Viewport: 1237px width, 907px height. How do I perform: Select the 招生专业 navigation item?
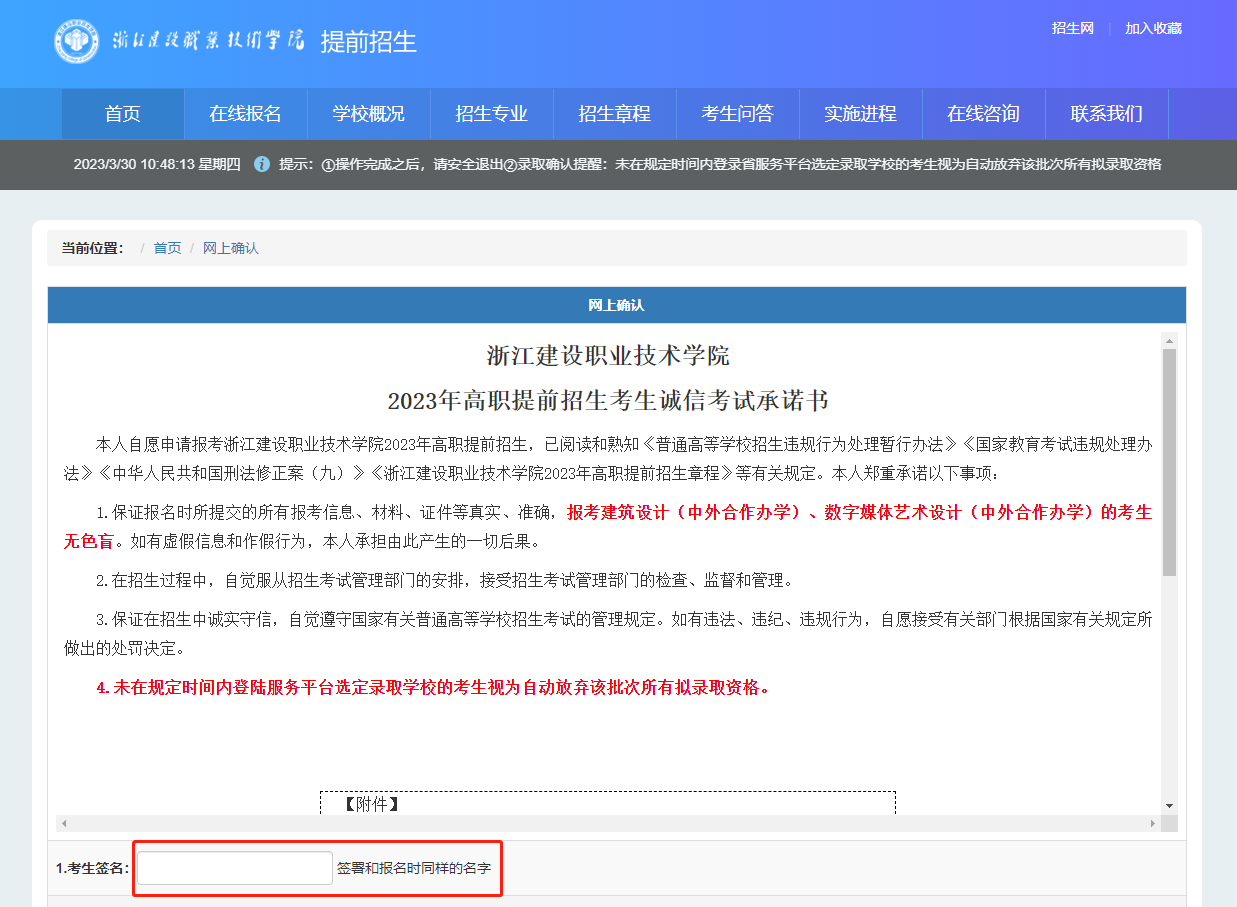coord(491,114)
